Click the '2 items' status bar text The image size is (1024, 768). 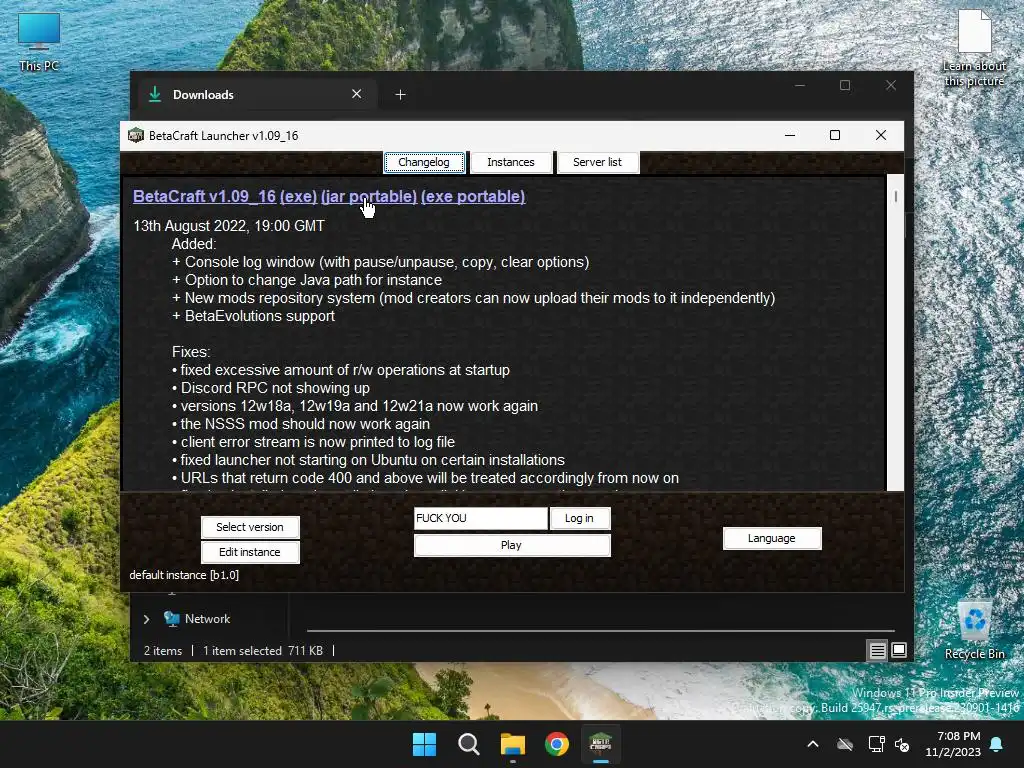(x=163, y=650)
